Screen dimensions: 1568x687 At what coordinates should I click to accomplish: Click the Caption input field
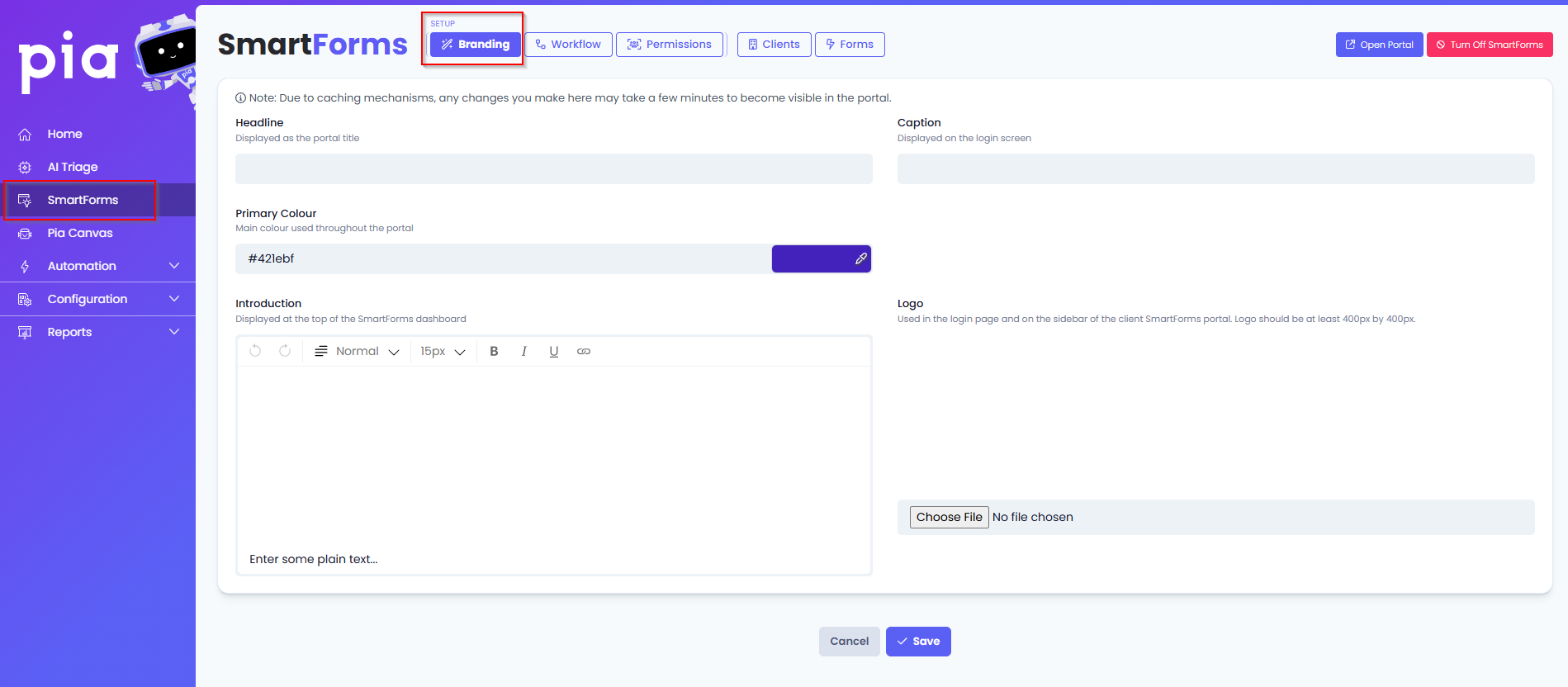click(x=1216, y=168)
